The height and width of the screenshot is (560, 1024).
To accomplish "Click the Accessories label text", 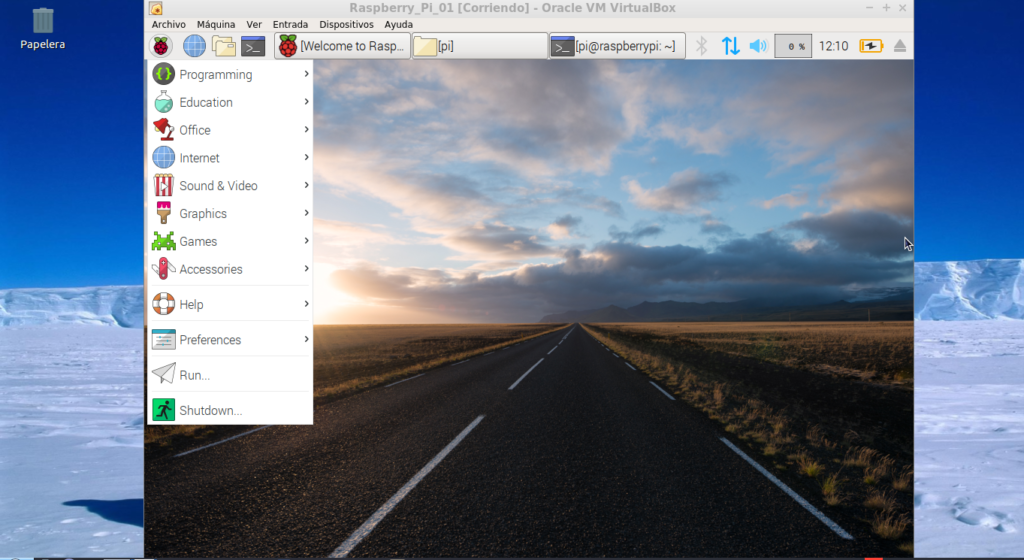I will point(211,270).
